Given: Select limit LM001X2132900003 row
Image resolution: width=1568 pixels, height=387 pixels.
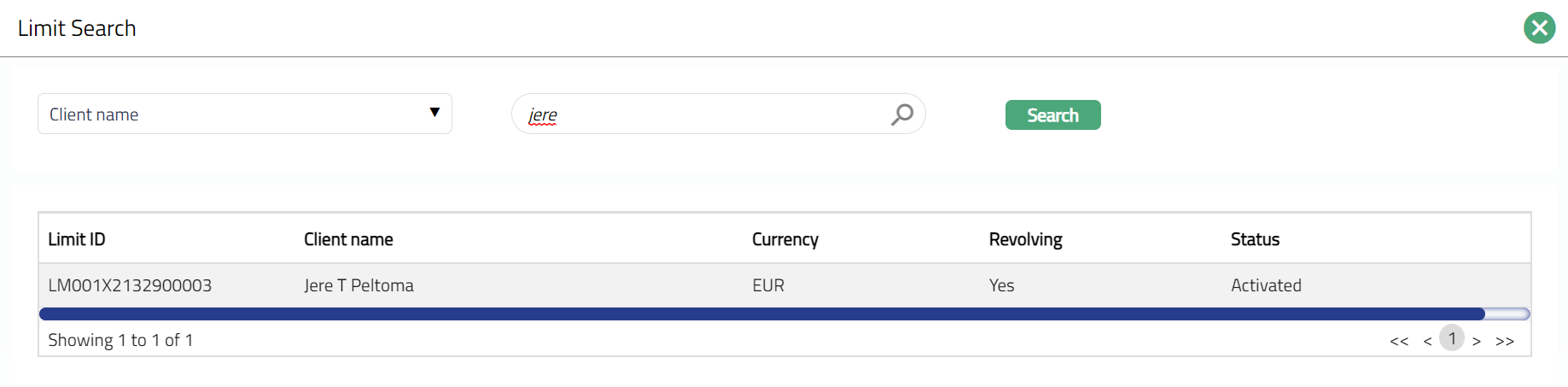Looking at the screenshot, I should pyautogui.click(x=130, y=286).
